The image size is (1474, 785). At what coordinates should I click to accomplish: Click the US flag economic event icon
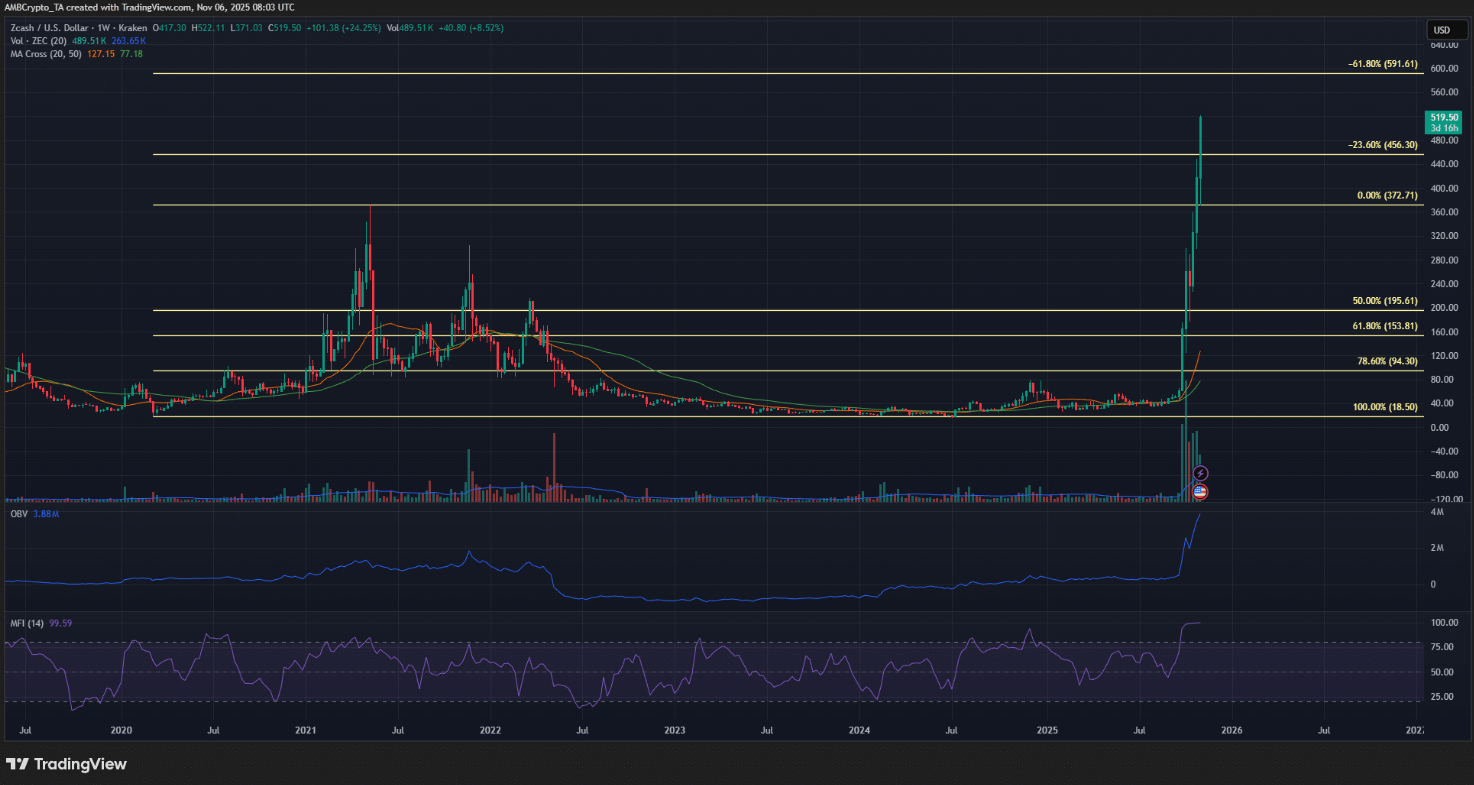(x=1201, y=492)
